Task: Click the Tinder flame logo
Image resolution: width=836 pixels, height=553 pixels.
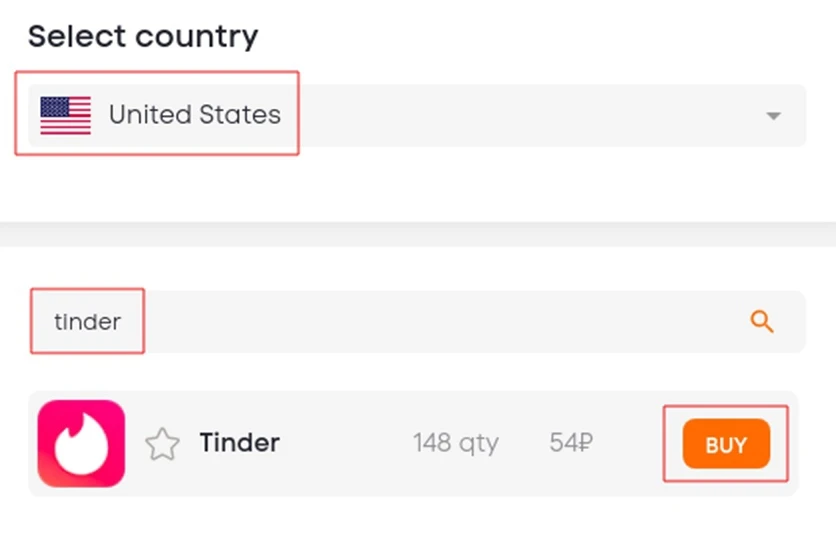Action: [x=81, y=443]
